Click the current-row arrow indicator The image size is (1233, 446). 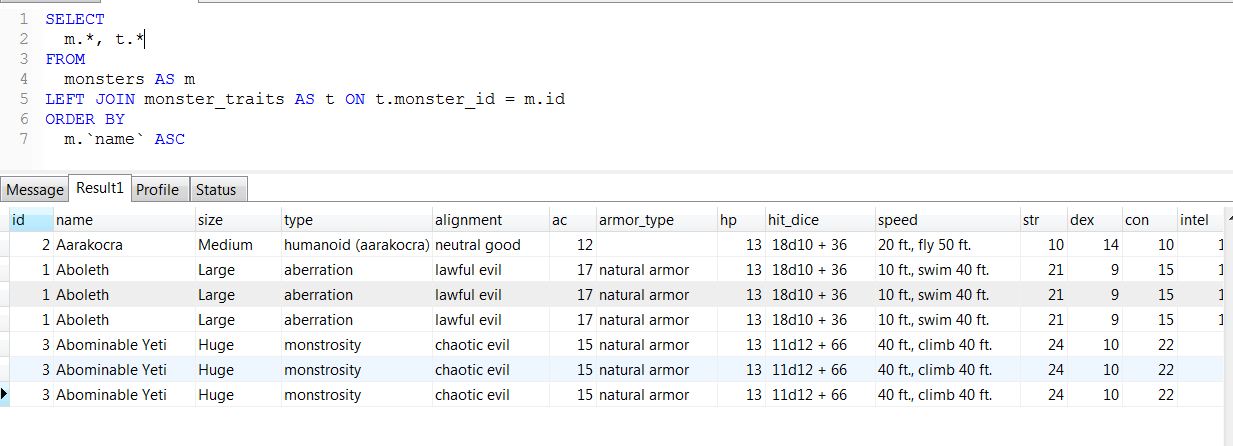coord(5,394)
